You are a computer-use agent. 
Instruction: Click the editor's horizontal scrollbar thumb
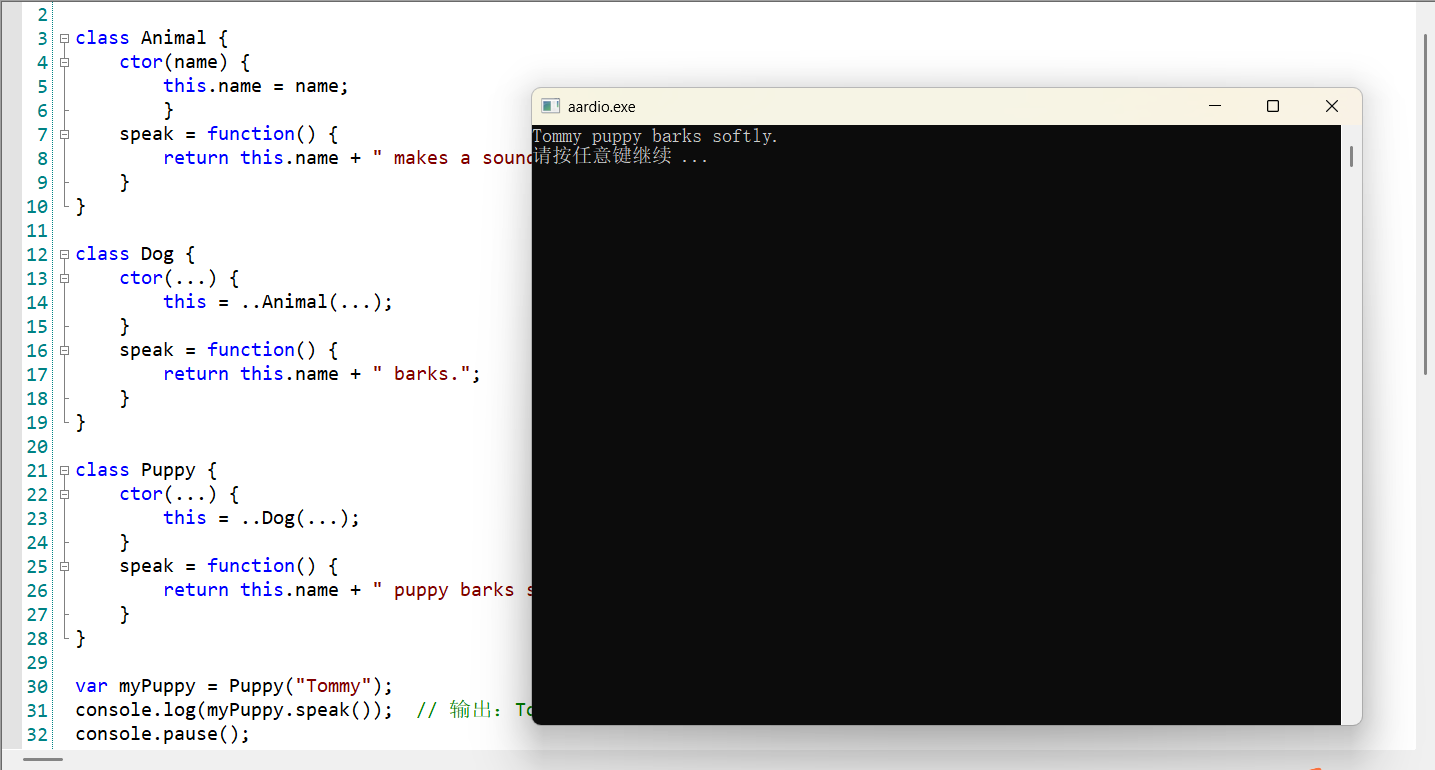click(43, 759)
